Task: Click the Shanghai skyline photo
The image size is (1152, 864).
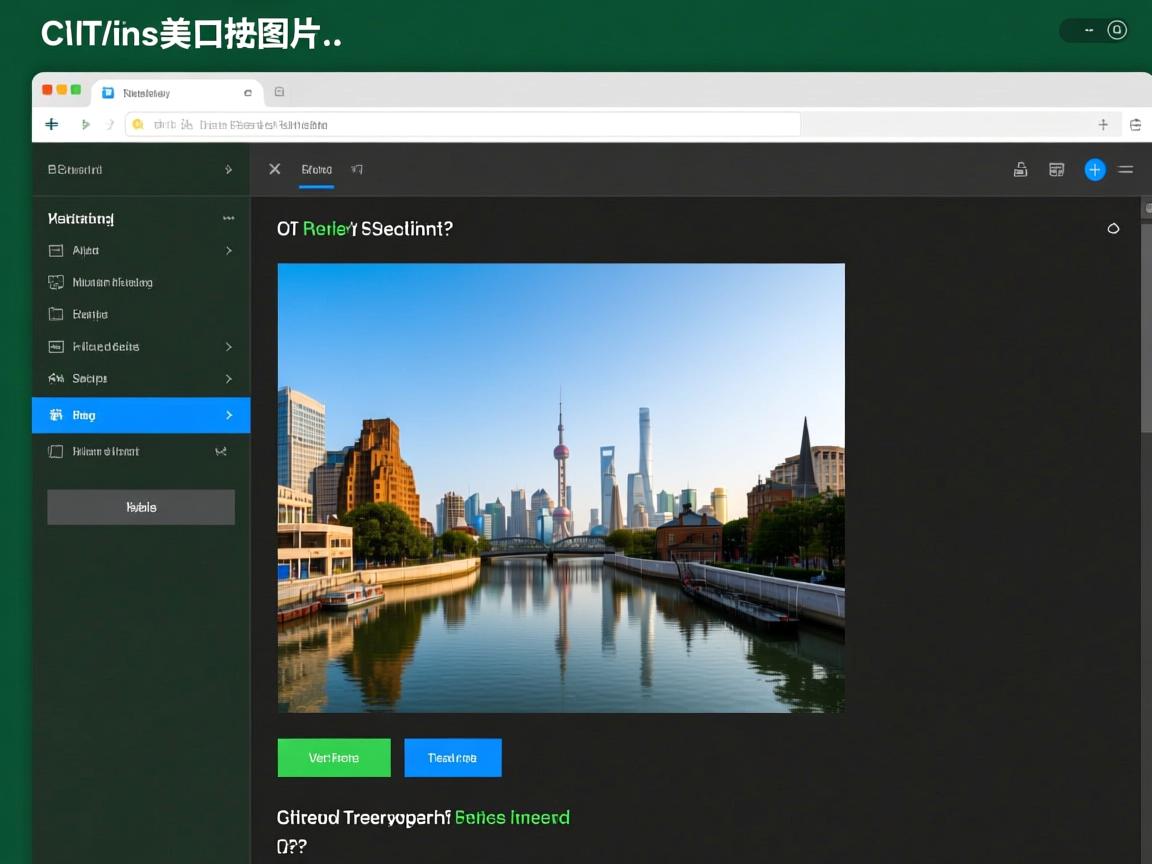Action: [x=561, y=488]
